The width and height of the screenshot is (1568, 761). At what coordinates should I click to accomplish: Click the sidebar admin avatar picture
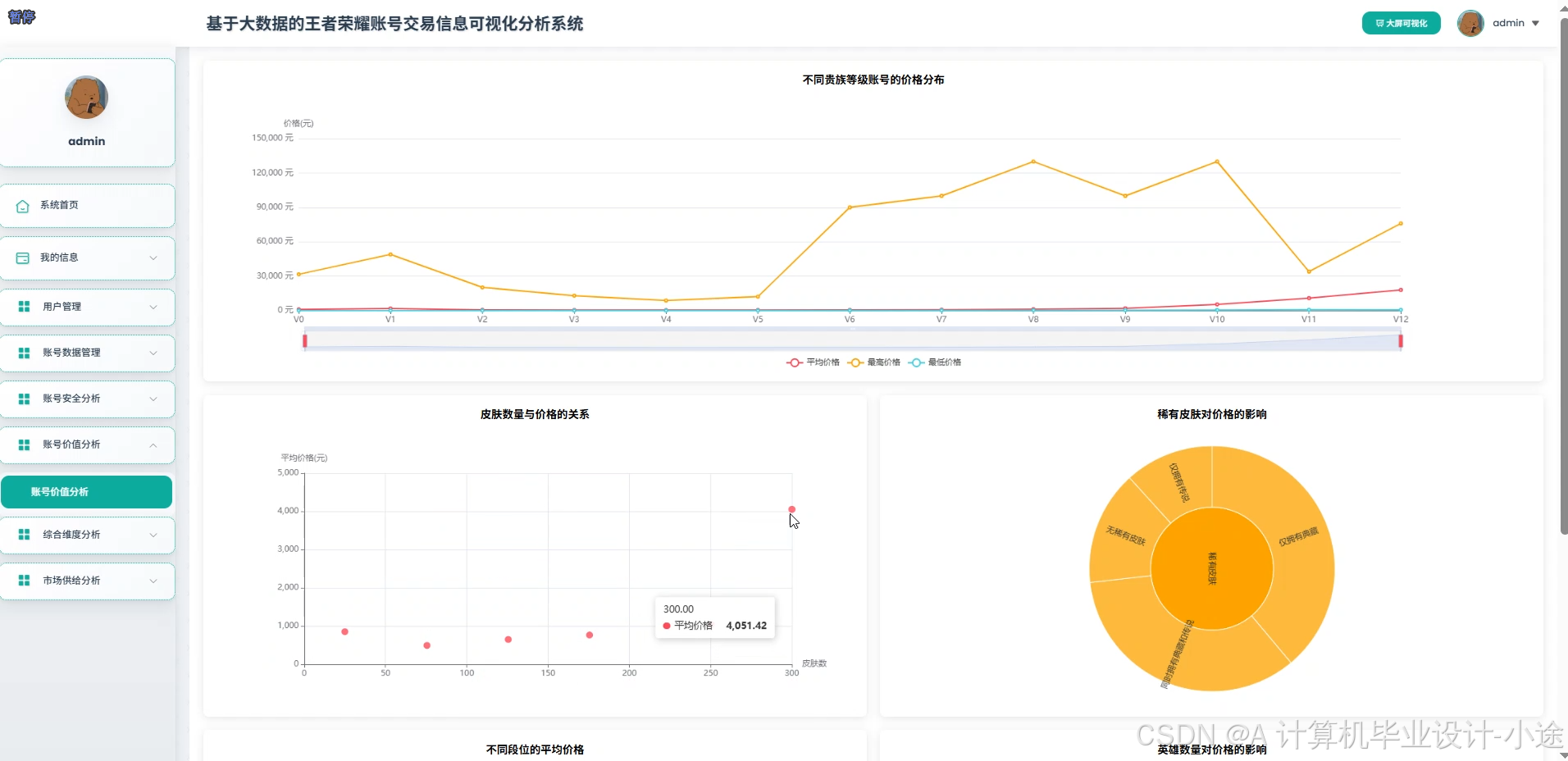pos(86,98)
